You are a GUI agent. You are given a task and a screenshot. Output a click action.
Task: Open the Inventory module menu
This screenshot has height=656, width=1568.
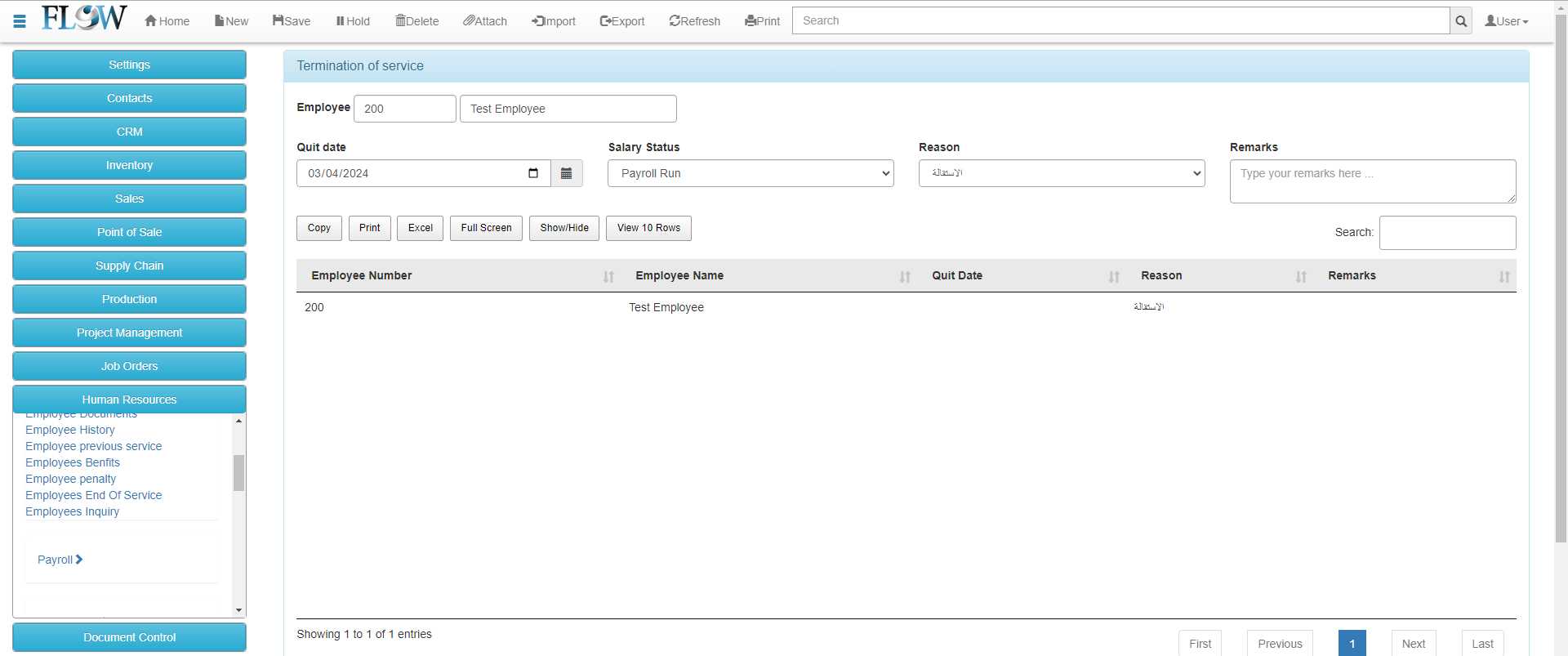tap(129, 165)
